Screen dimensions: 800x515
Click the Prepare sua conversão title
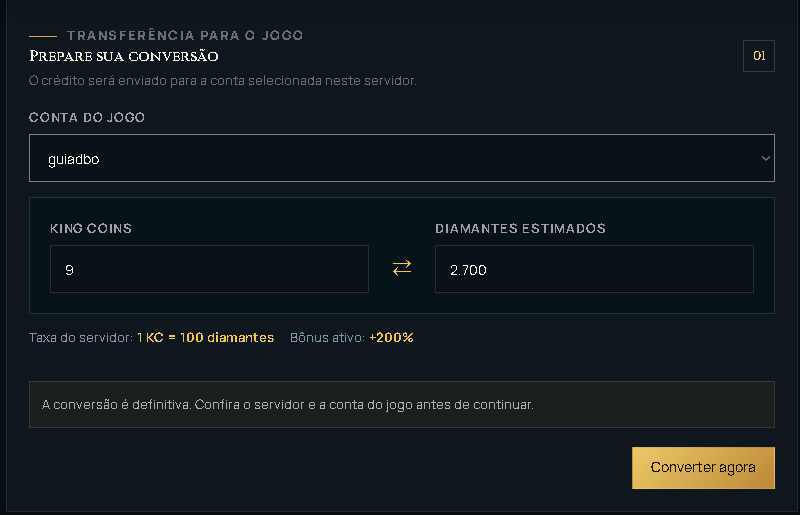click(123, 56)
